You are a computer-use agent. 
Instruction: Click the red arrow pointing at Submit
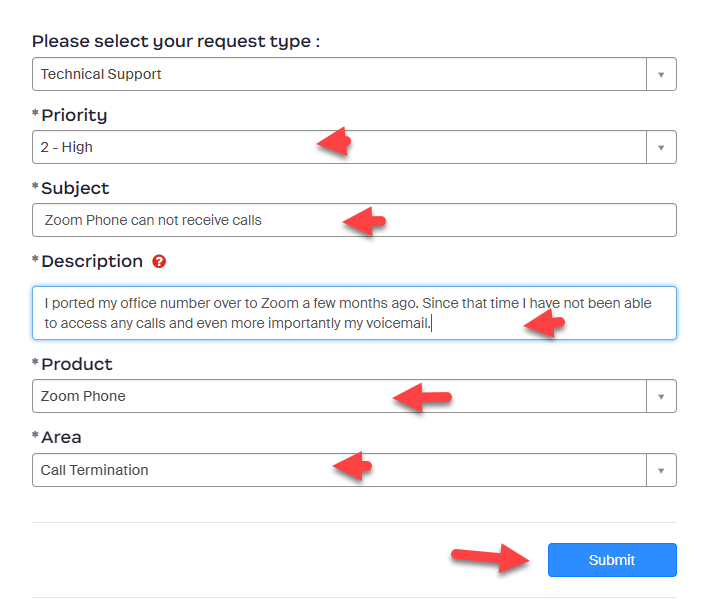(491, 558)
